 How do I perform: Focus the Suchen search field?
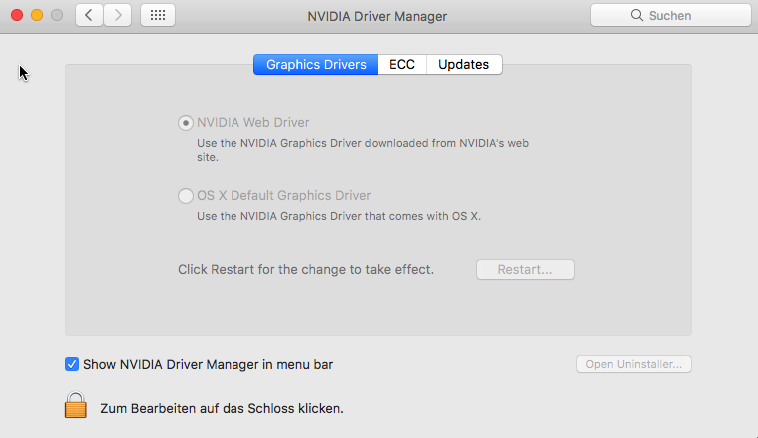tap(680, 16)
